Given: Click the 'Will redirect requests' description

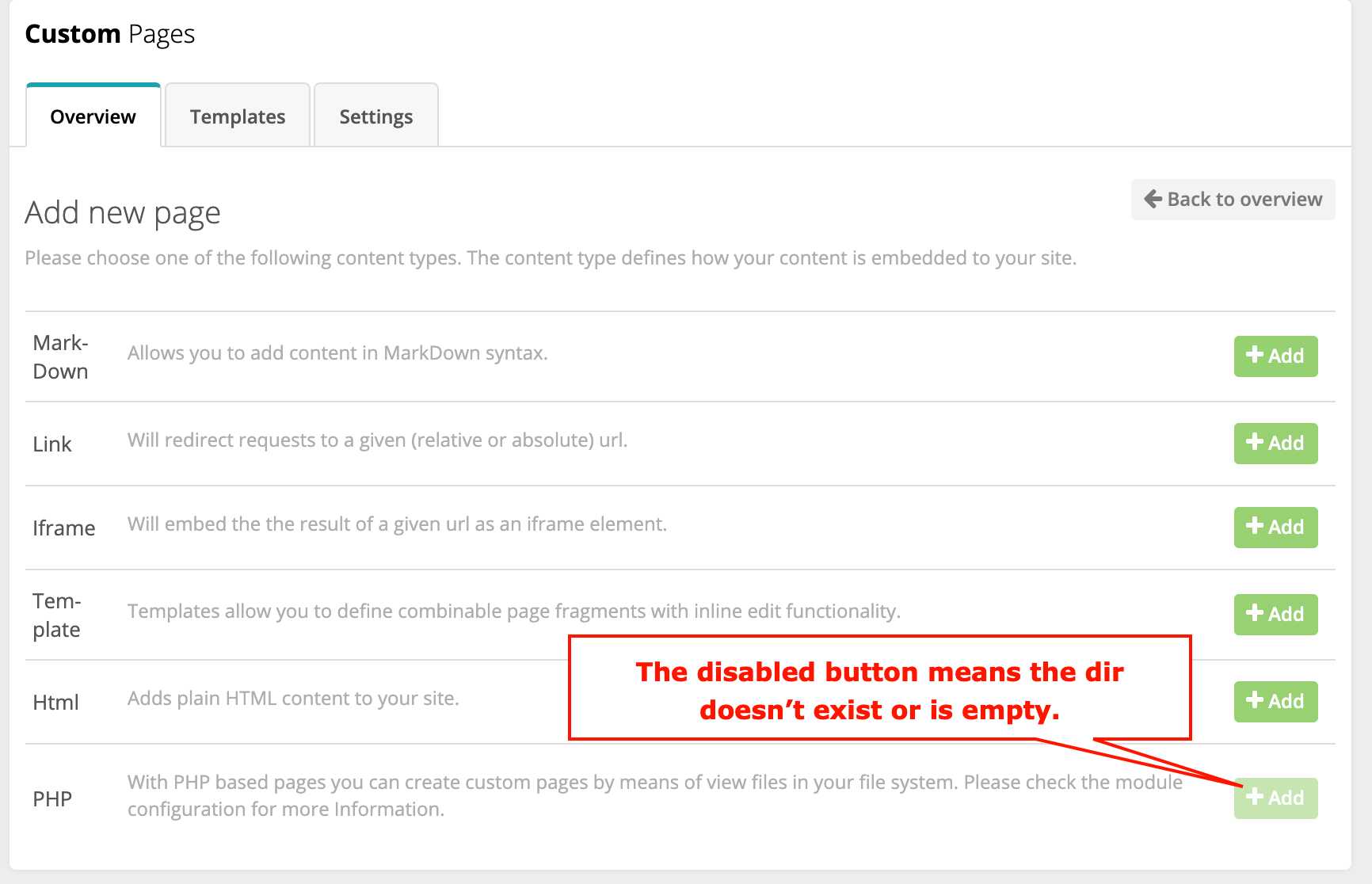Looking at the screenshot, I should (x=377, y=440).
